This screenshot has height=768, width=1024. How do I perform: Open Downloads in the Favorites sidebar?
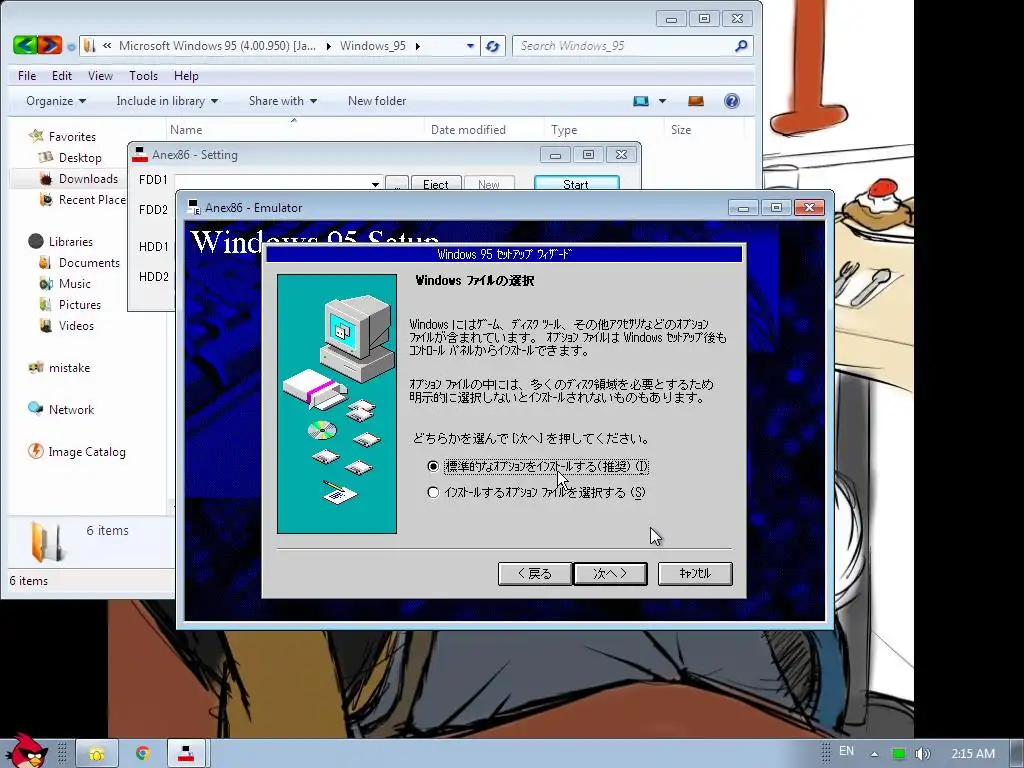tap(88, 178)
